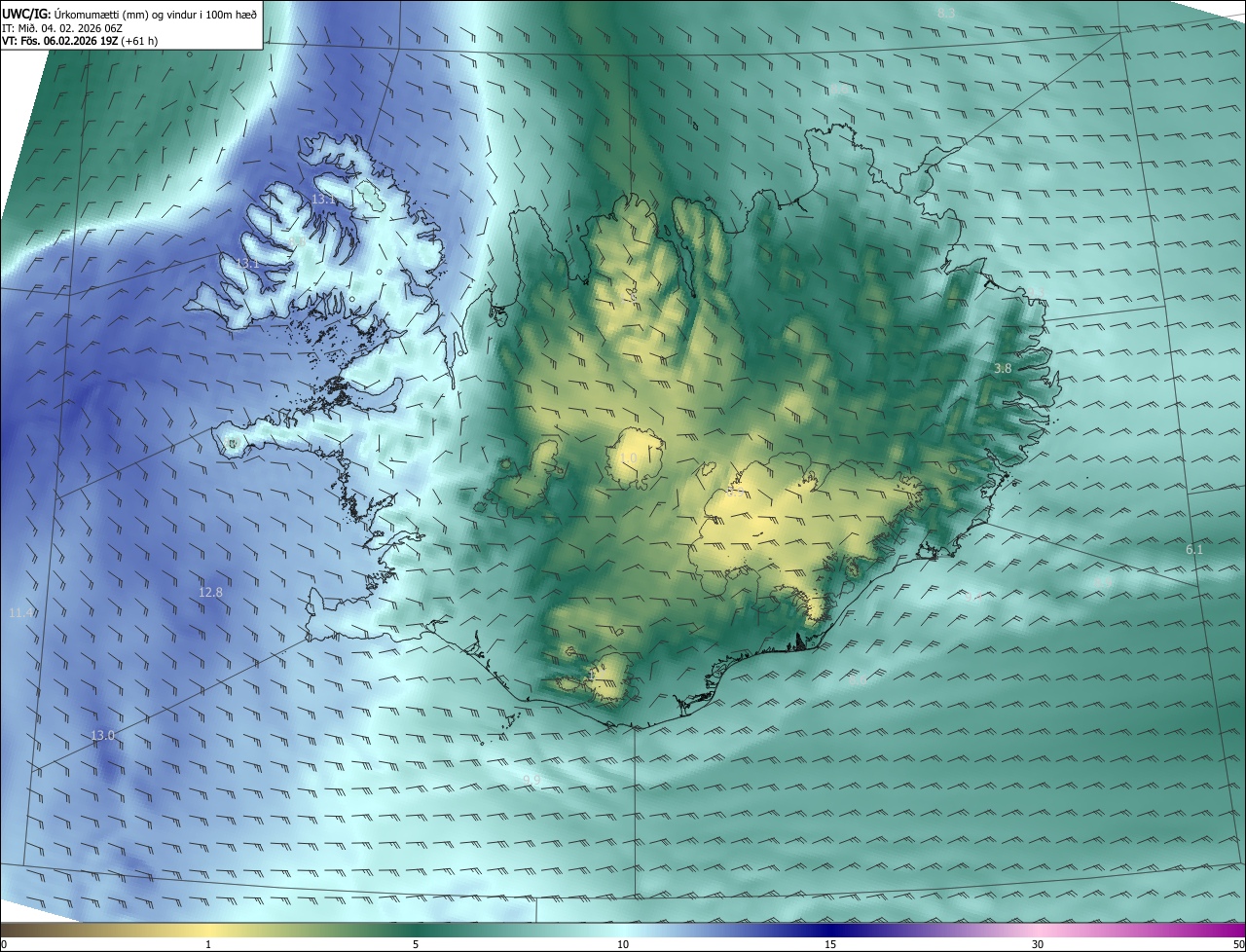This screenshot has width=1246, height=952.
Task: Click the color bar tick labeled 1
Action: point(208,944)
